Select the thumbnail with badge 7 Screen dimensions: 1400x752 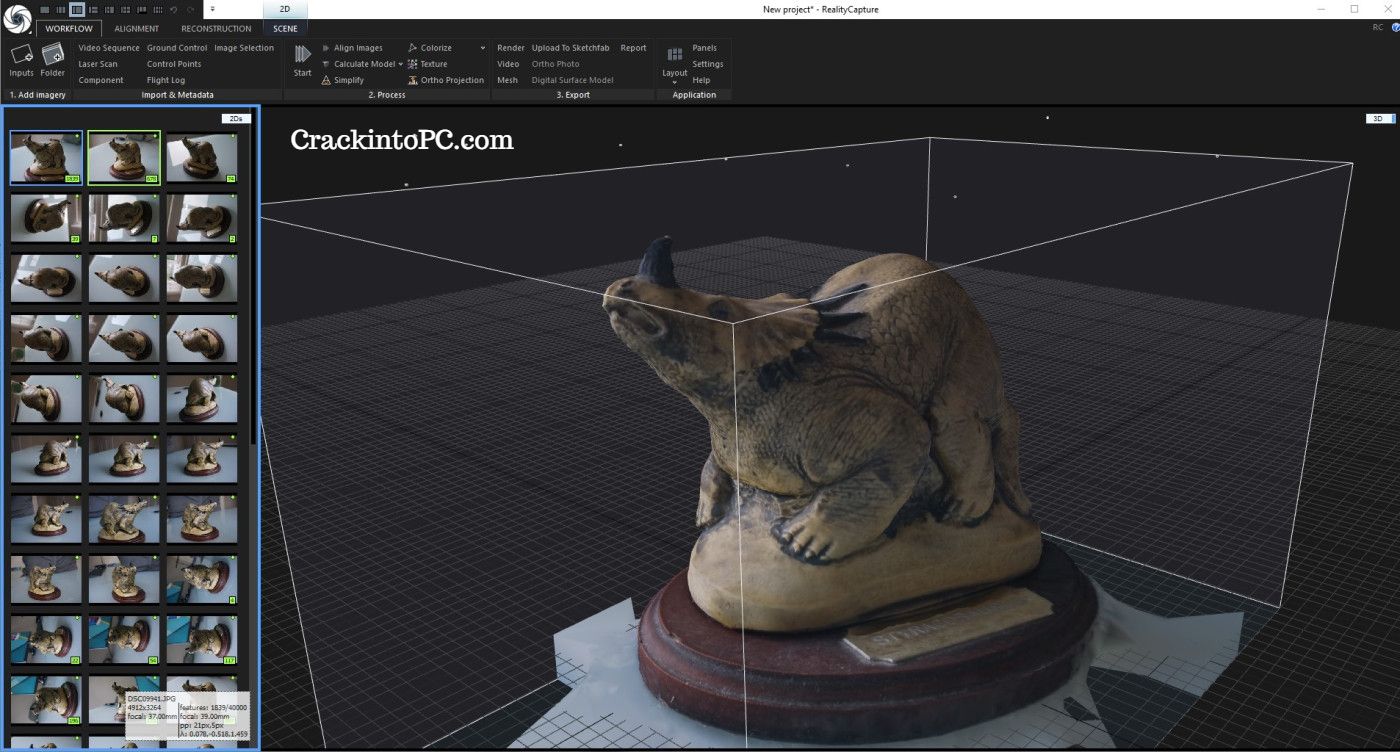pos(124,218)
